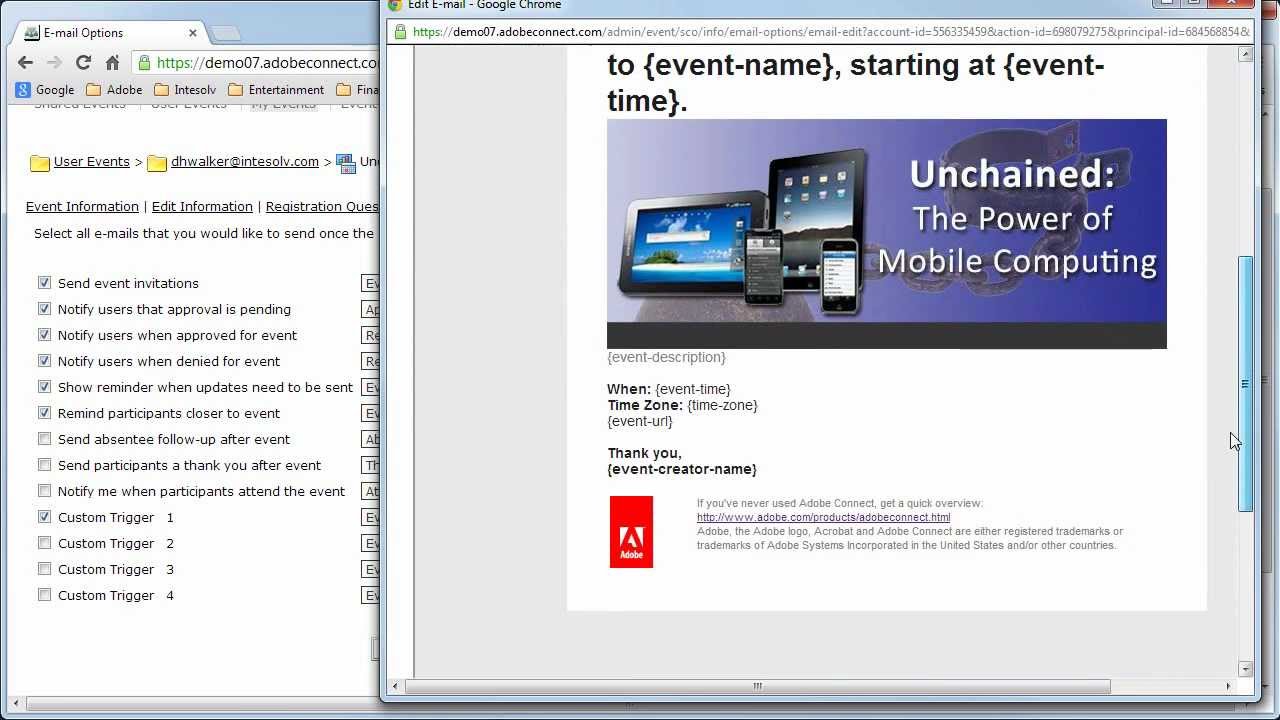Click the {event-url} placeholder text

click(640, 421)
